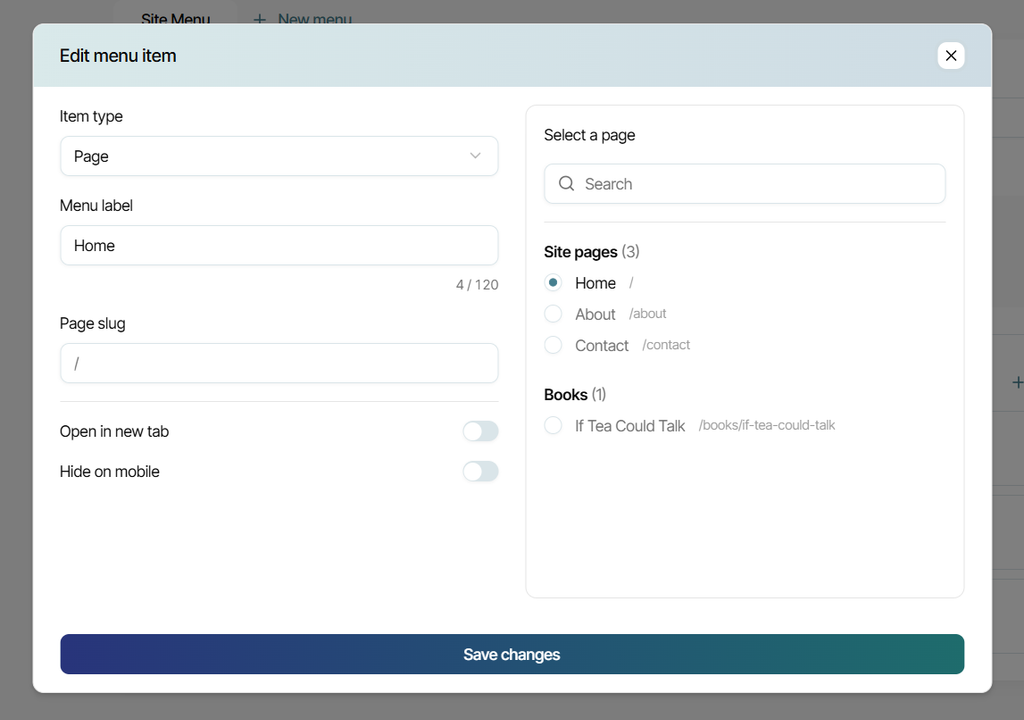Click the Page slug input field
This screenshot has width=1024, height=720.
279,363
